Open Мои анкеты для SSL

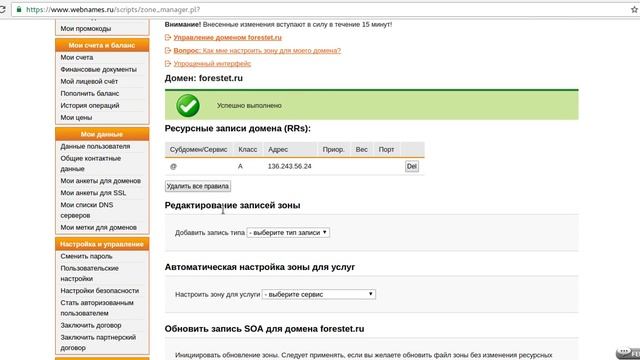point(93,193)
